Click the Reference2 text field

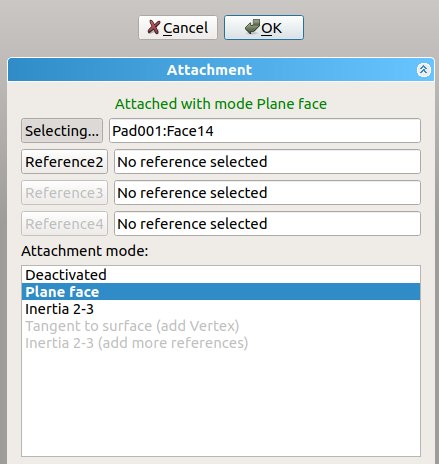point(267,162)
